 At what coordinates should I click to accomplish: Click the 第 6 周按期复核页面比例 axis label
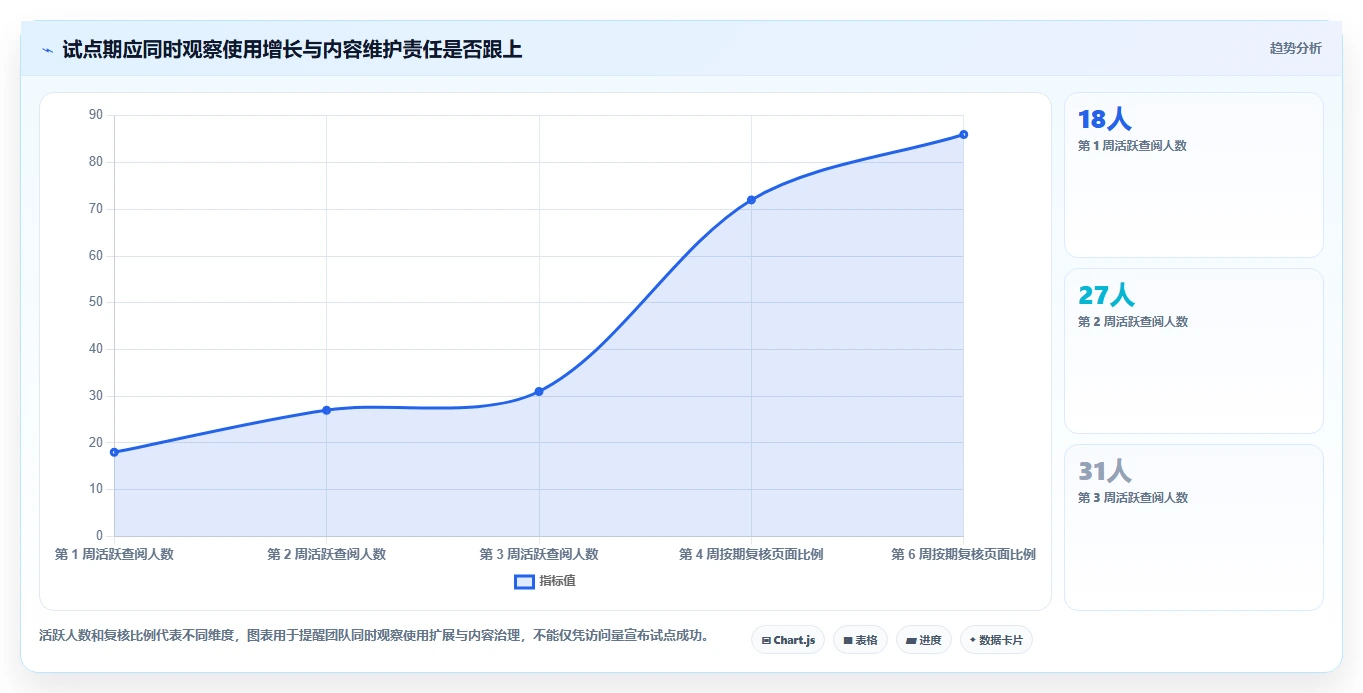tap(963, 554)
